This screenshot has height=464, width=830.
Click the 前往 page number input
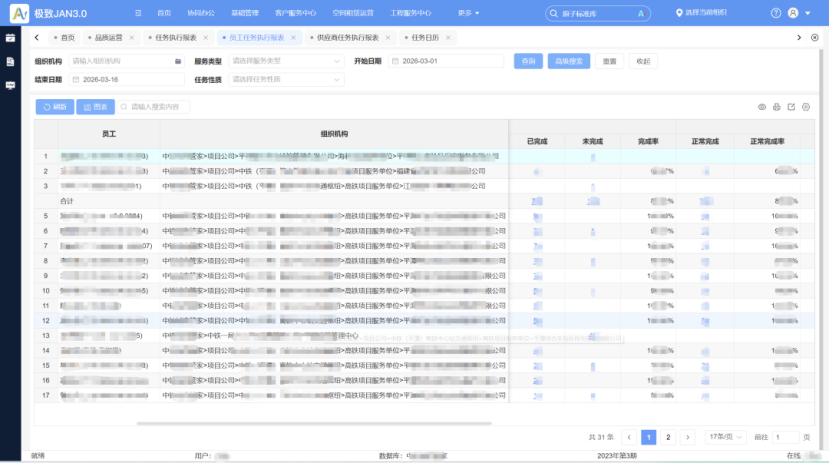click(x=786, y=437)
